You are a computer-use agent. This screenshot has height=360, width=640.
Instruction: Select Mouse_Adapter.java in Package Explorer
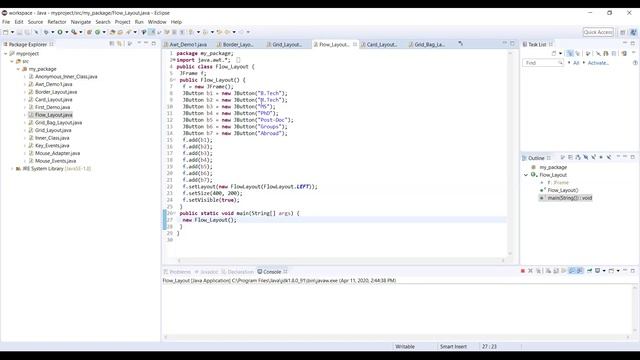(57, 153)
